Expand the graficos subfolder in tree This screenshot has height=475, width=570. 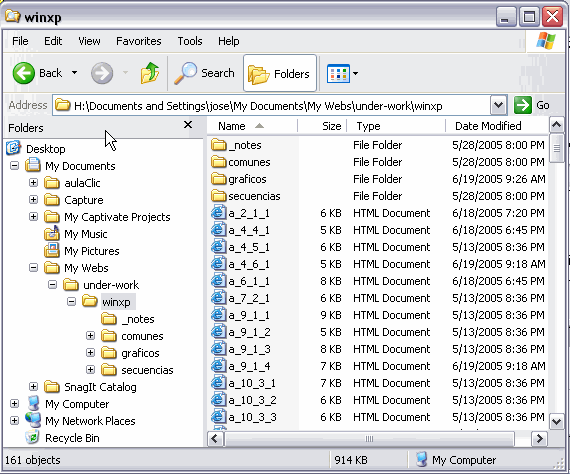click(90, 353)
